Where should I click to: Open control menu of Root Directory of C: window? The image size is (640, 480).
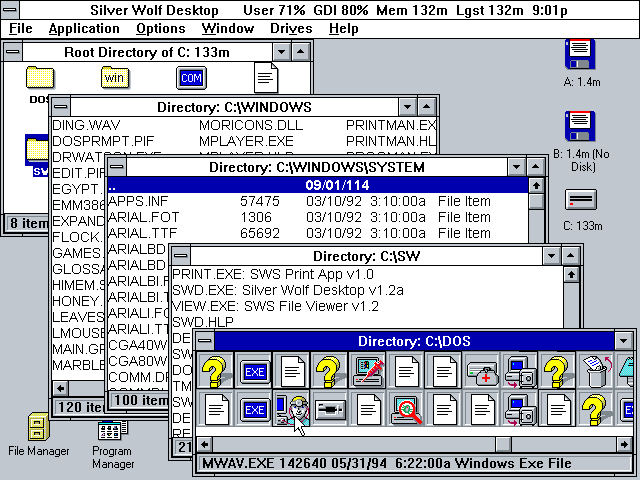13,52
